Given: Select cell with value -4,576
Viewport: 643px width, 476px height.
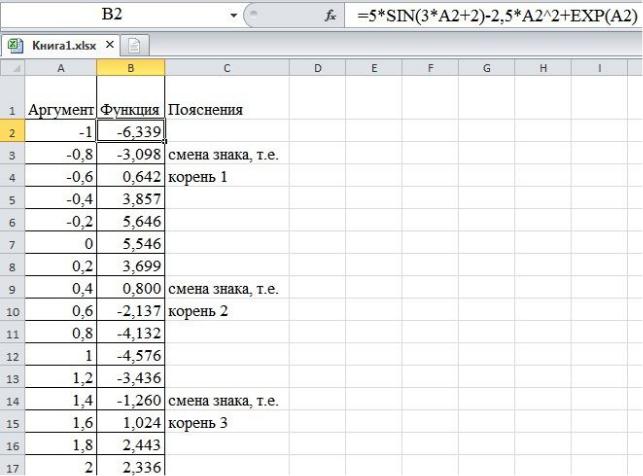Looking at the screenshot, I should [131, 355].
